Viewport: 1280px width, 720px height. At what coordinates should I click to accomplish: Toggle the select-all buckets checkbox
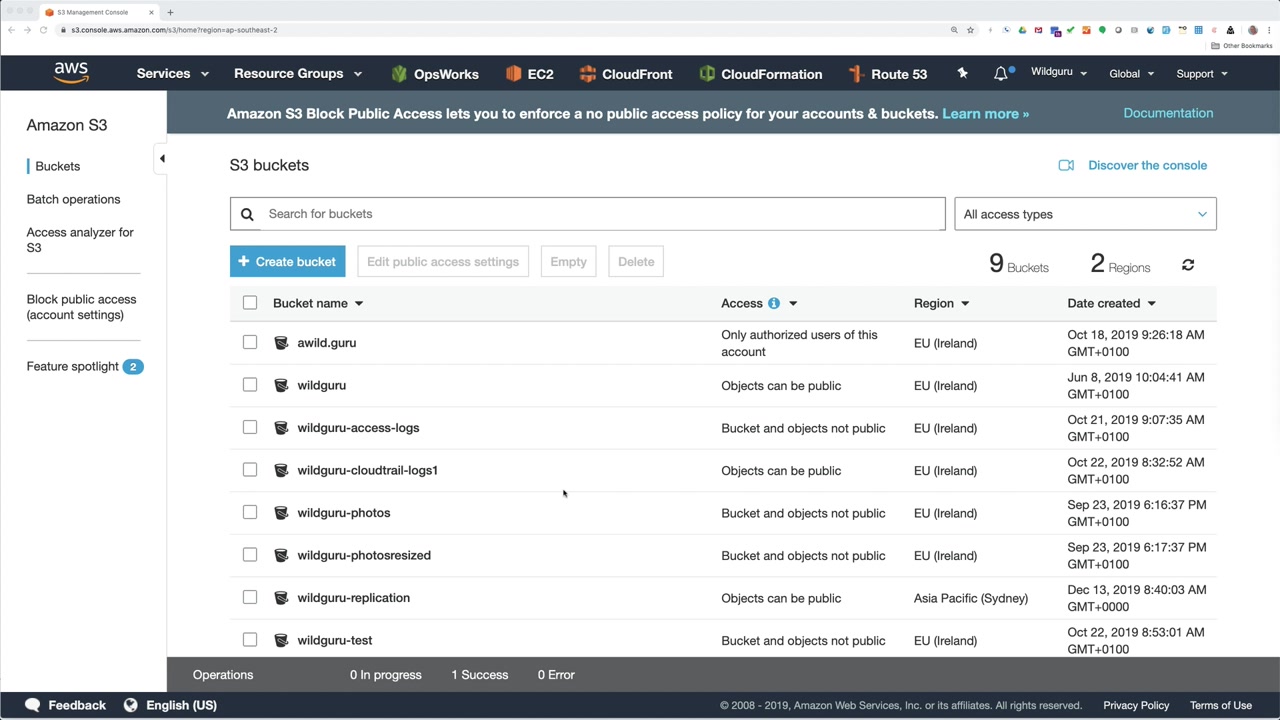click(x=250, y=303)
